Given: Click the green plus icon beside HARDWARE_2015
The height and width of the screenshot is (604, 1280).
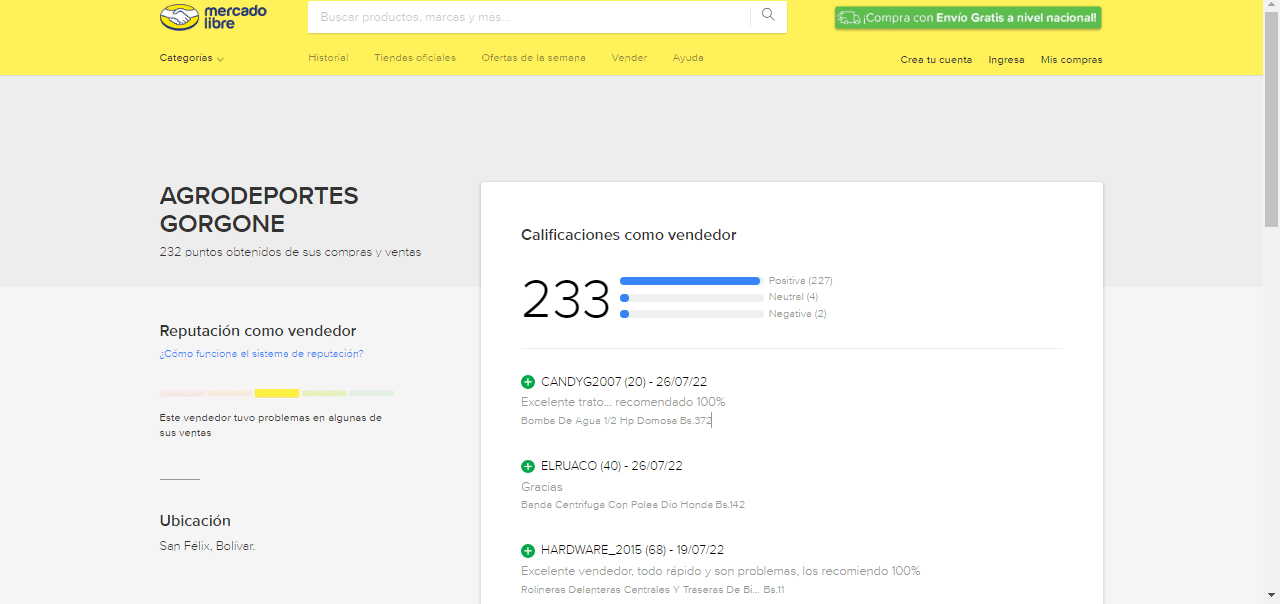Looking at the screenshot, I should tap(528, 550).
